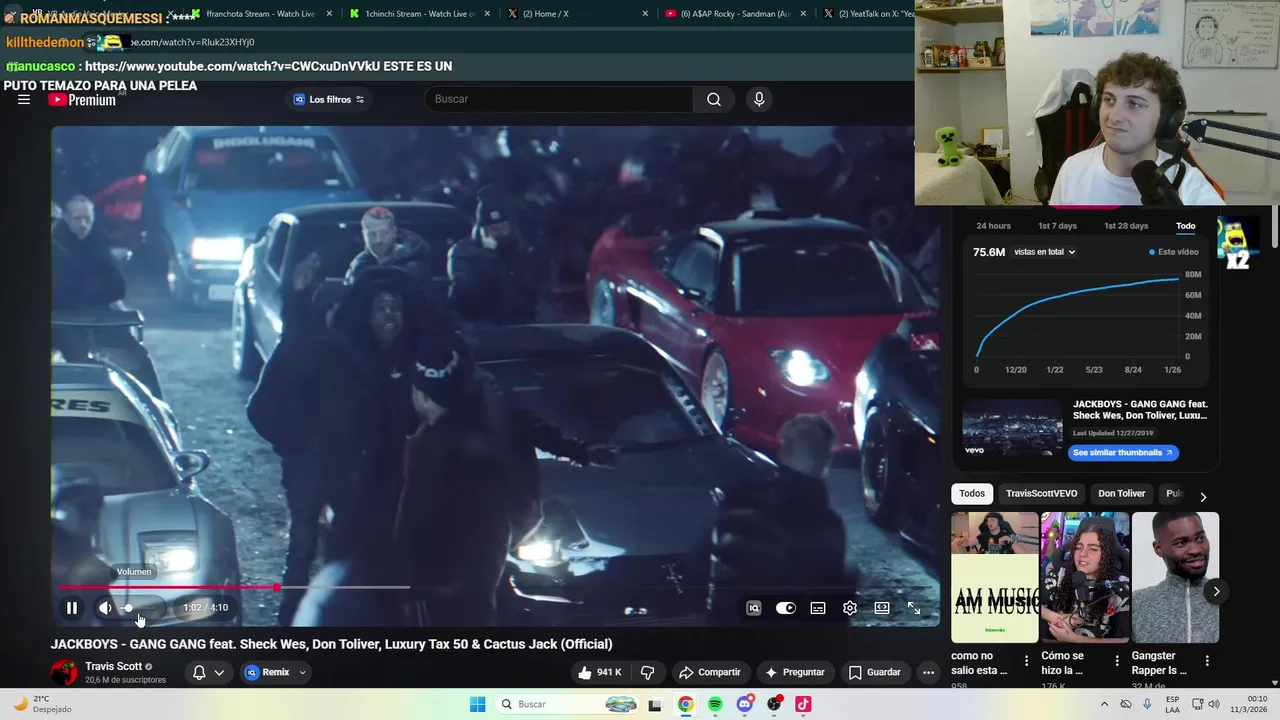Click See similar thumbnails button
Viewport: 1280px width, 720px height.
coord(1122,452)
